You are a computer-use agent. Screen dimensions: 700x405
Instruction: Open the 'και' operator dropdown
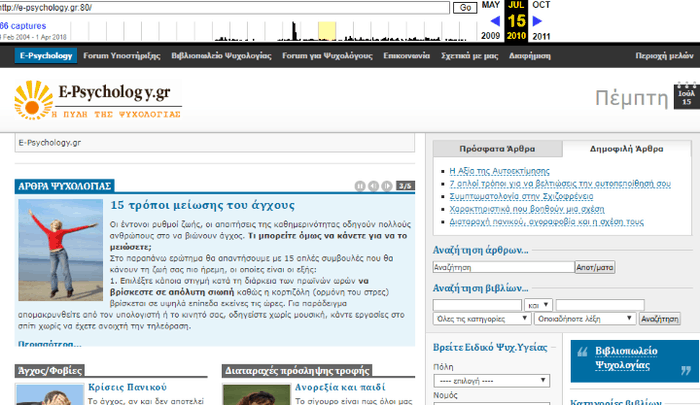point(536,303)
